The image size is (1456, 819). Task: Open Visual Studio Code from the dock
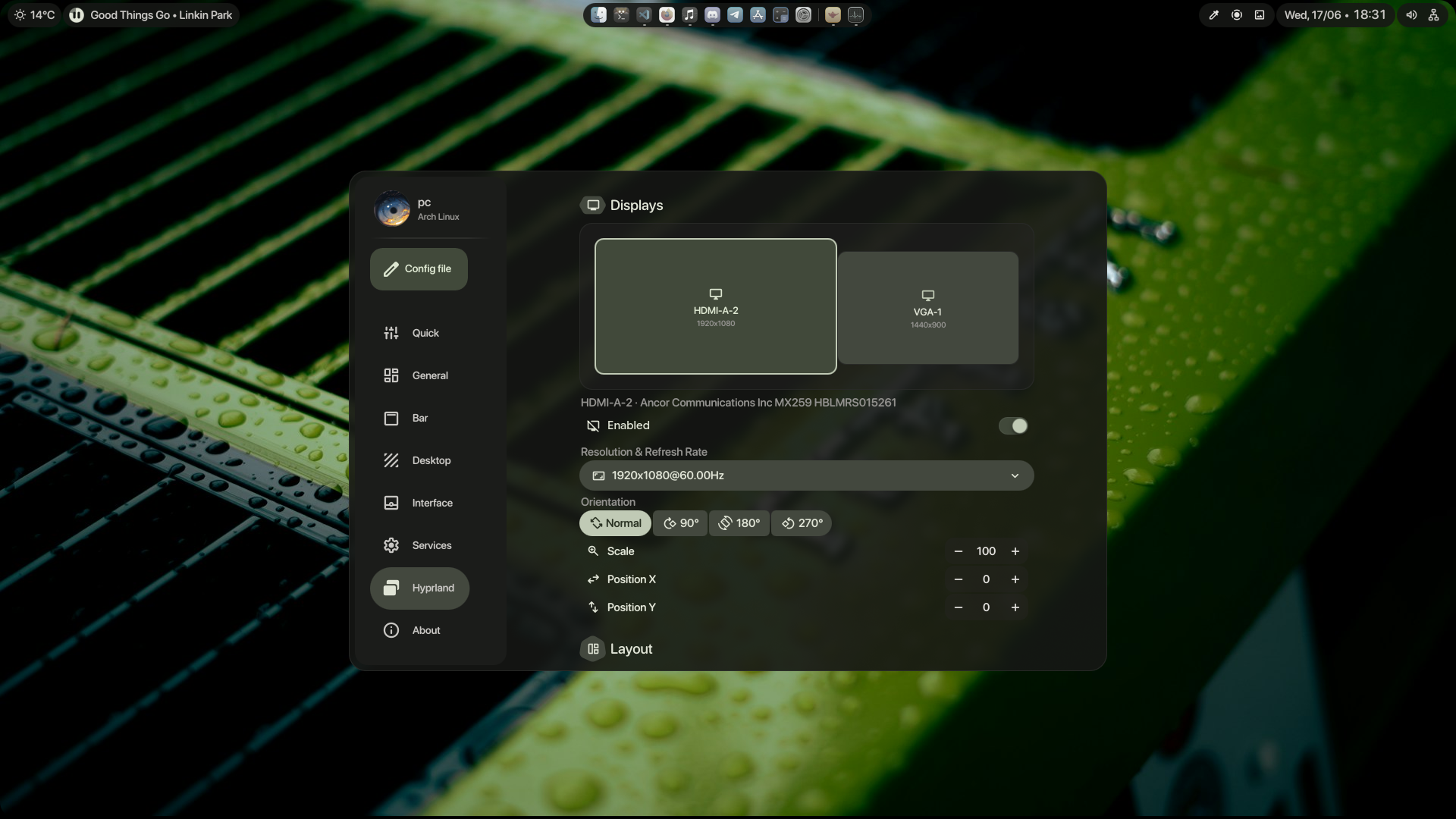pyautogui.click(x=644, y=14)
